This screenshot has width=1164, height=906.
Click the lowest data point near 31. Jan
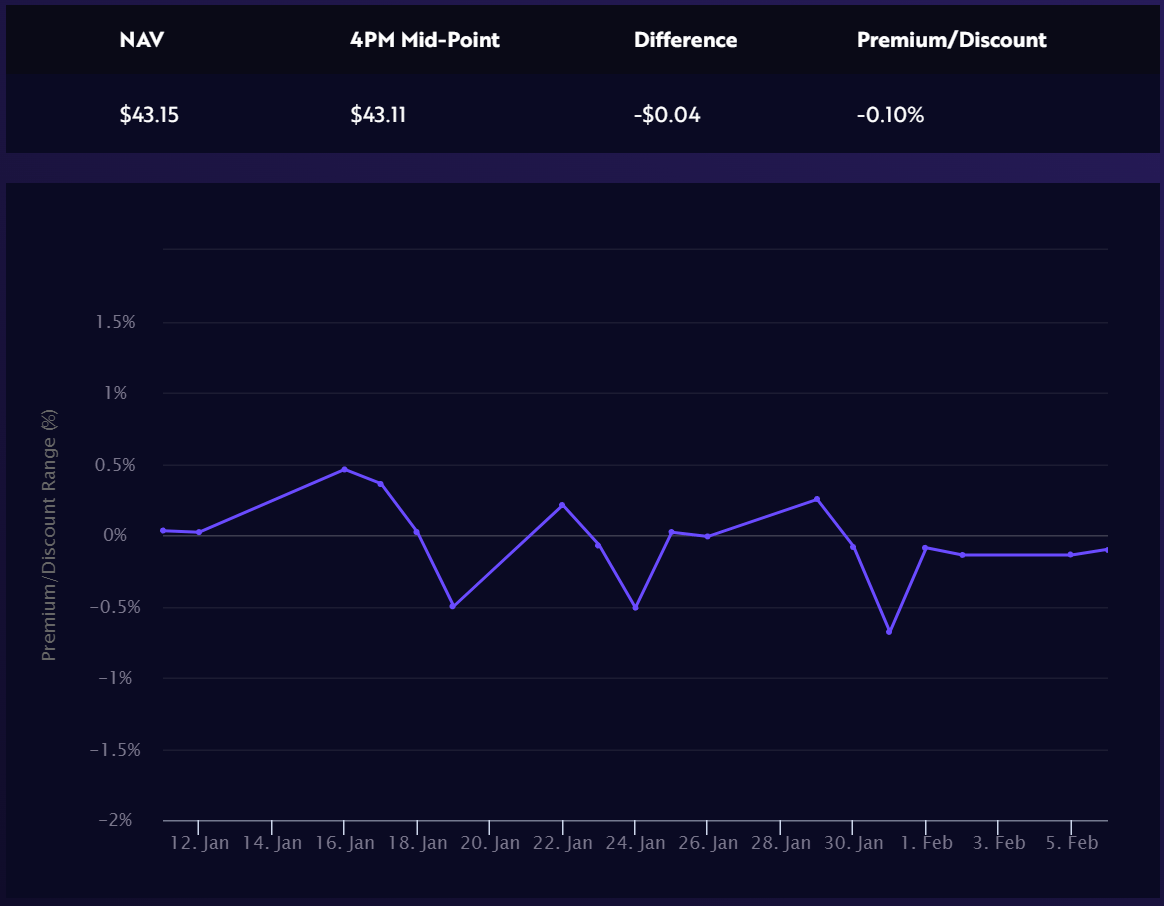(890, 632)
